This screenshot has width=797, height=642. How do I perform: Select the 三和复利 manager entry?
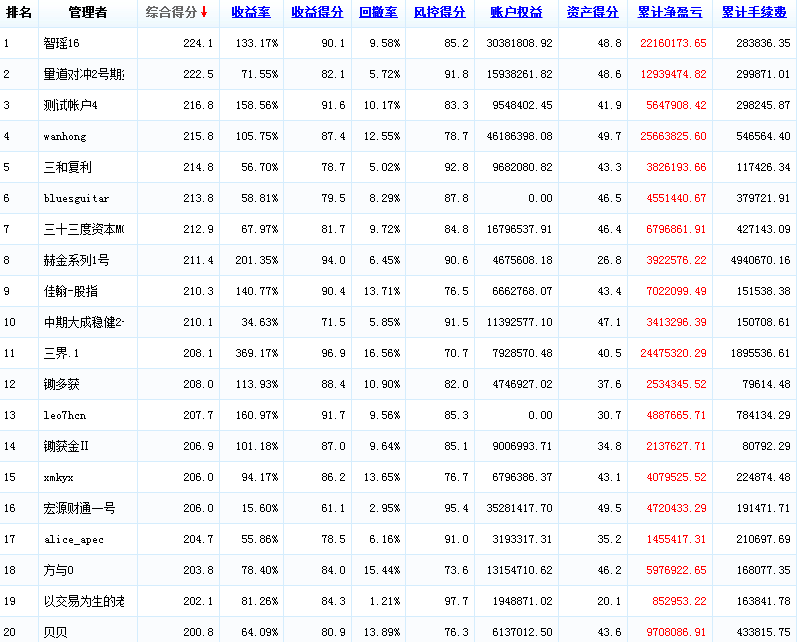(68, 167)
